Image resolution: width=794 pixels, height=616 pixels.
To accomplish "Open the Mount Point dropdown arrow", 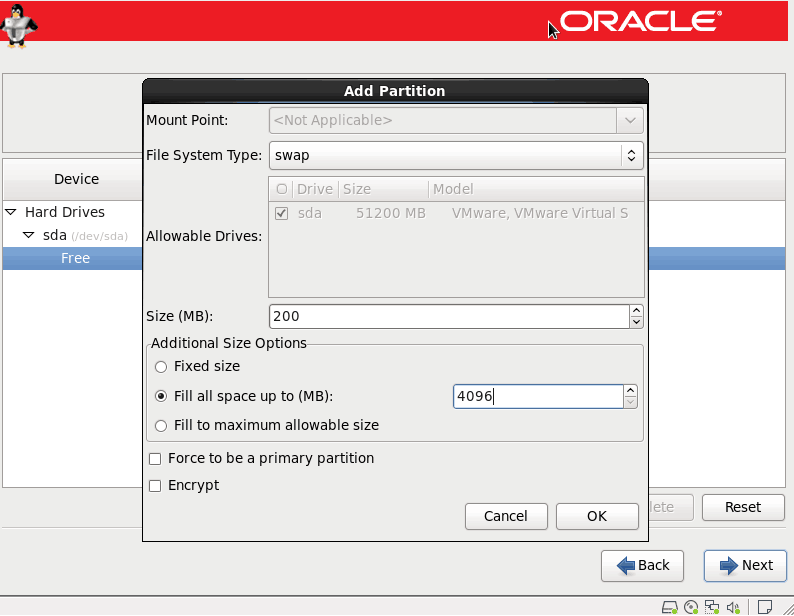I will tap(630, 121).
